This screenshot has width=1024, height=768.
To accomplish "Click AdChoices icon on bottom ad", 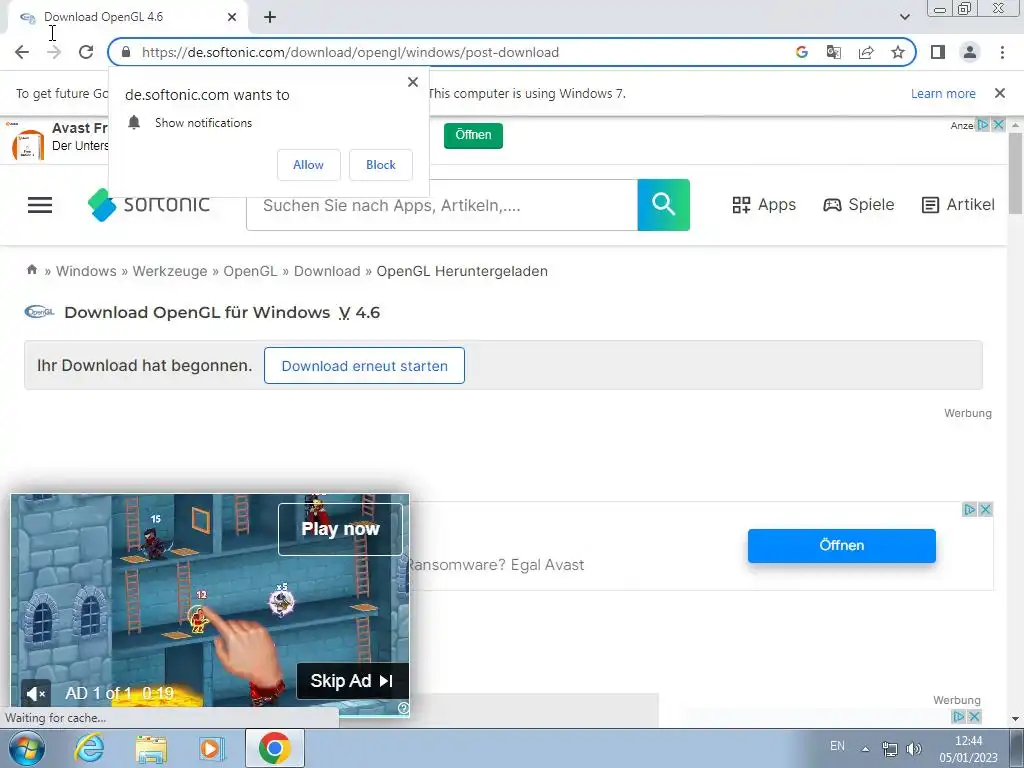I will pos(959,717).
